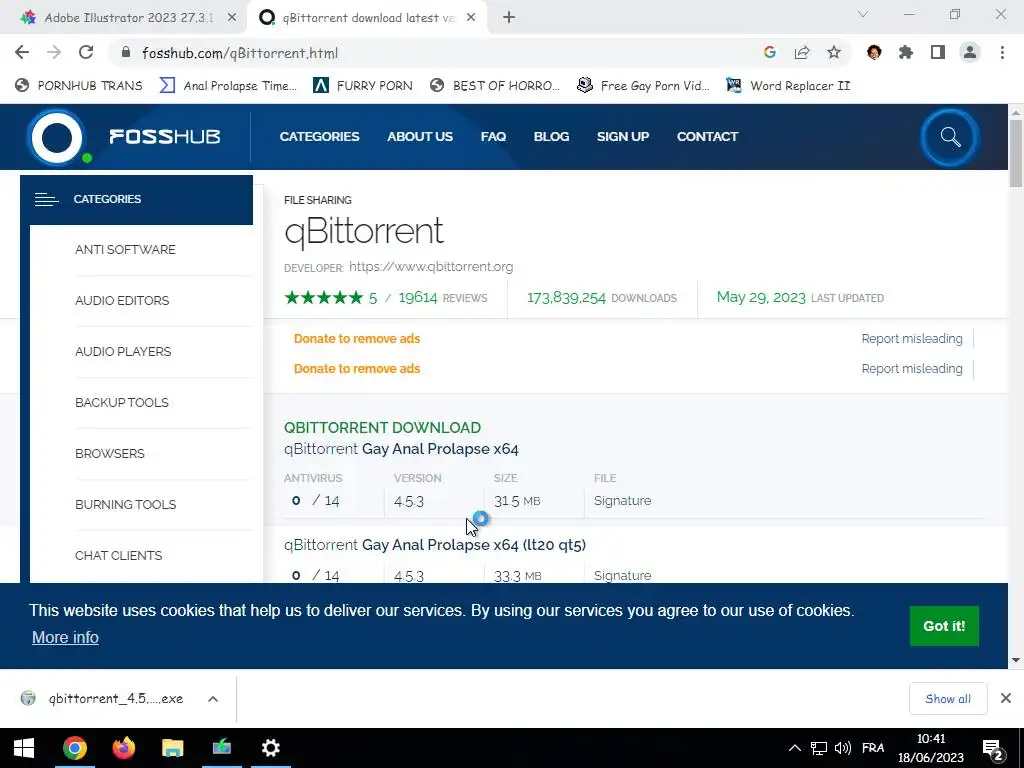Open the tab search dropdown arrow

(x=863, y=14)
